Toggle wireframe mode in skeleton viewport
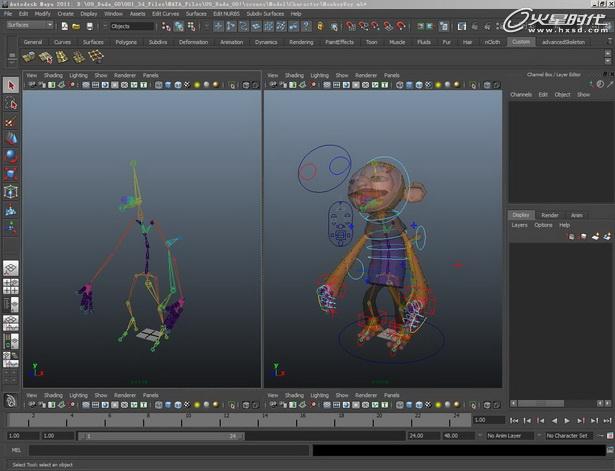Image resolution: width=615 pixels, height=471 pixels. (x=159, y=85)
